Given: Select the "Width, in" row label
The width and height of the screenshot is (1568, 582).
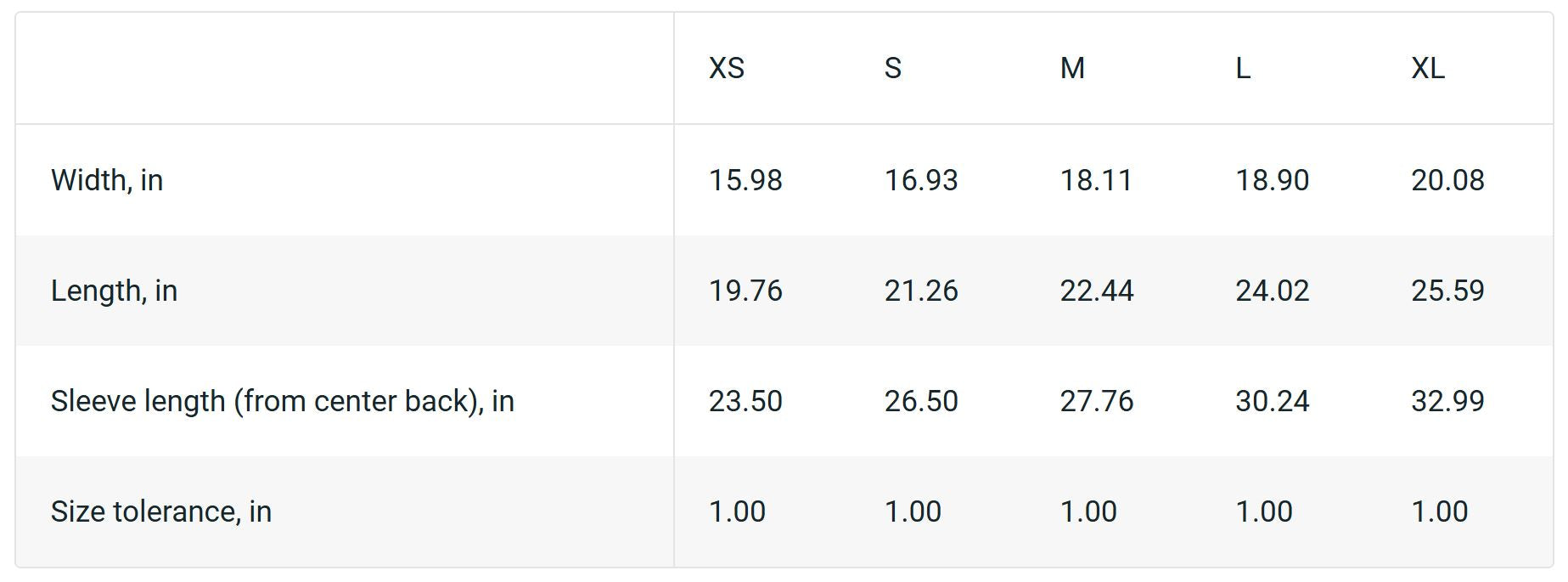Looking at the screenshot, I should point(107,180).
